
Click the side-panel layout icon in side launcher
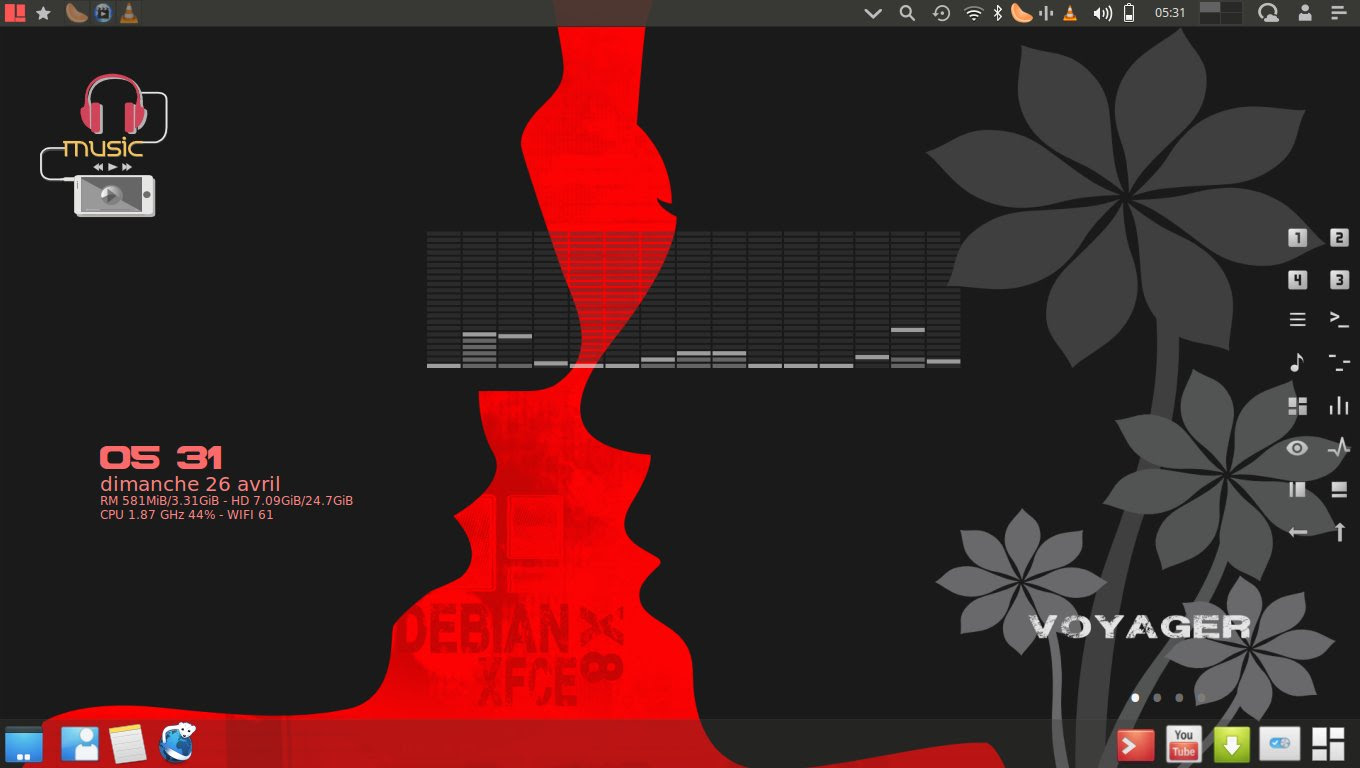click(1297, 489)
